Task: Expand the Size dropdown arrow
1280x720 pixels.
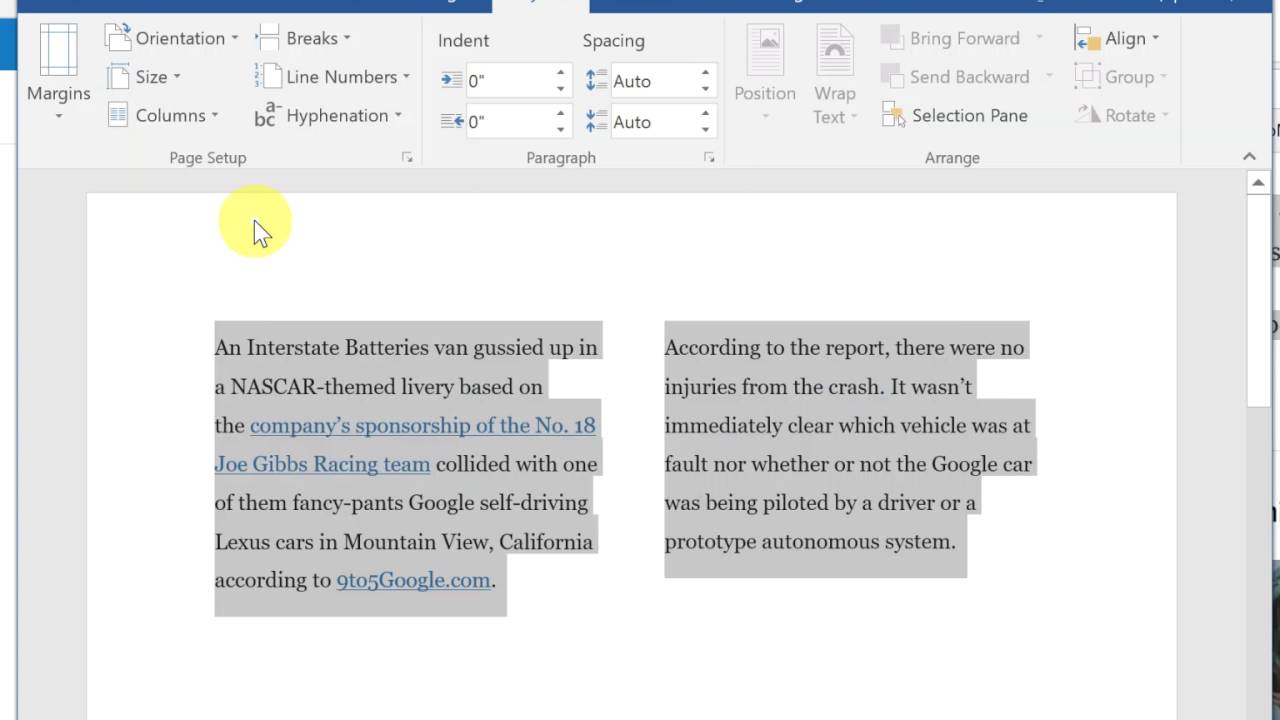Action: 177,77
